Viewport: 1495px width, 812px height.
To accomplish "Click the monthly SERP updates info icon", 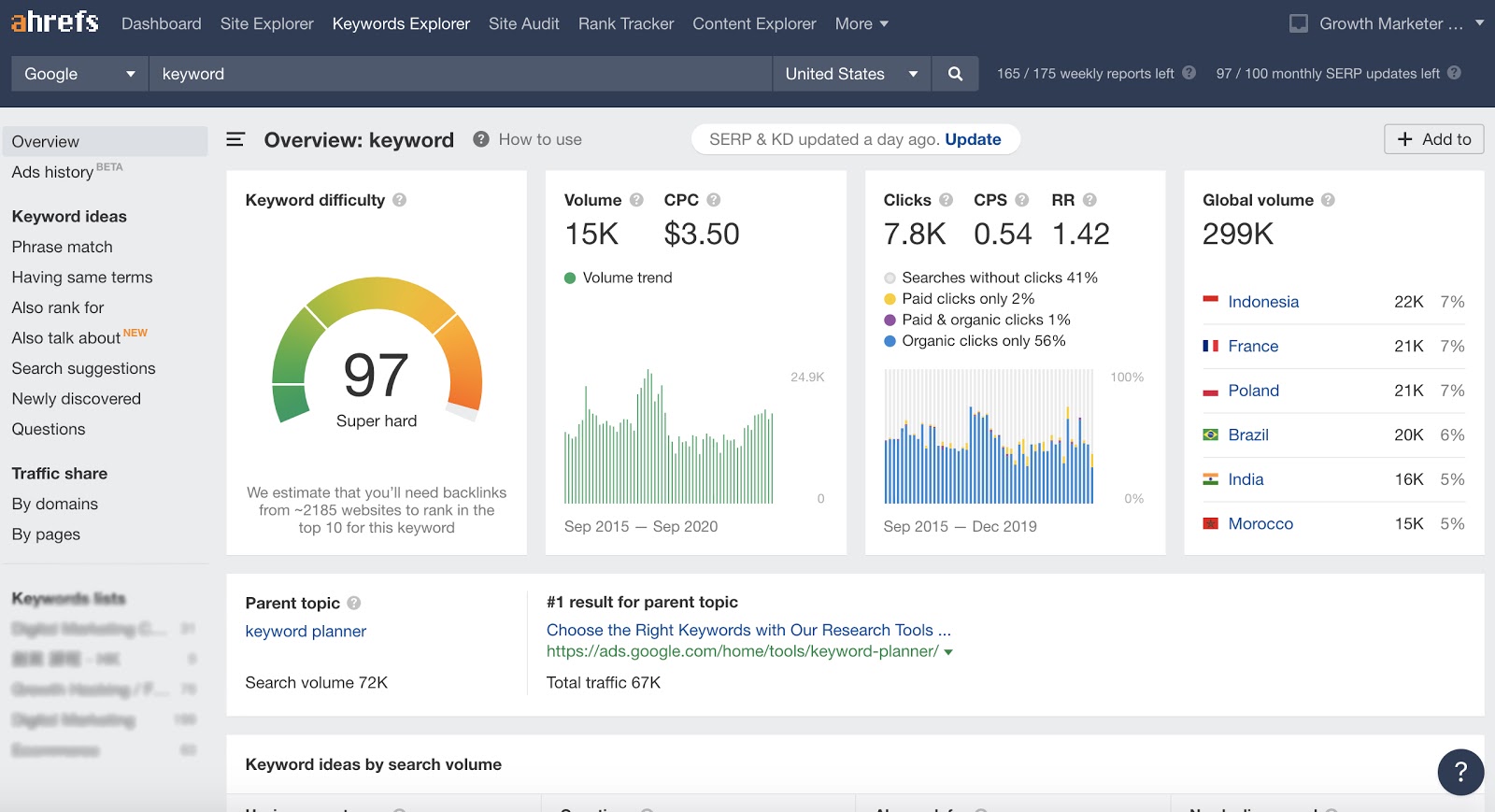I will pyautogui.click(x=1454, y=73).
